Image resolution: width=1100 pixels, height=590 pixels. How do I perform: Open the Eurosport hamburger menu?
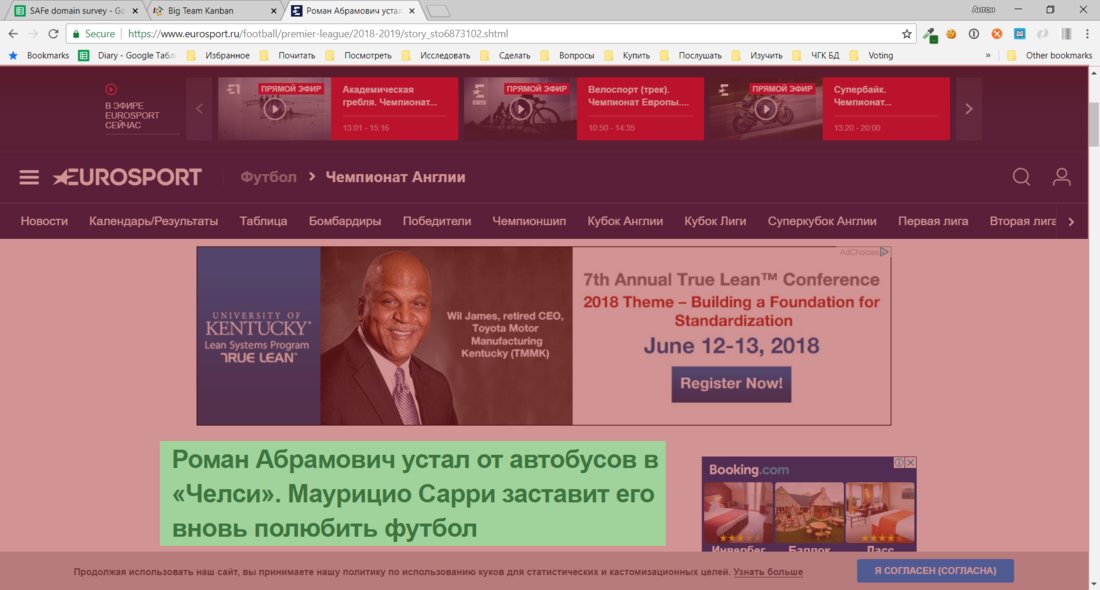(x=29, y=177)
